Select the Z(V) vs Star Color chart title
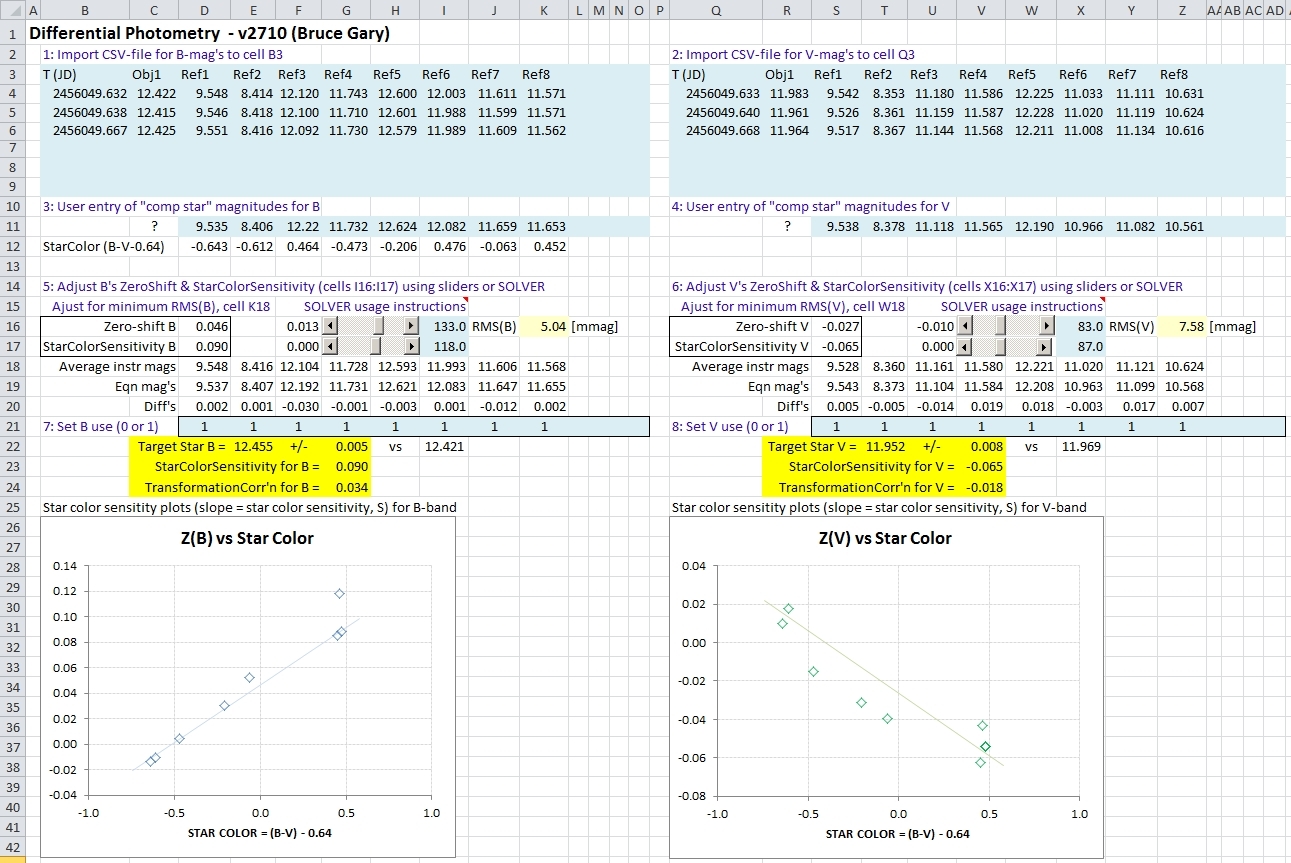1291x863 pixels. point(885,538)
